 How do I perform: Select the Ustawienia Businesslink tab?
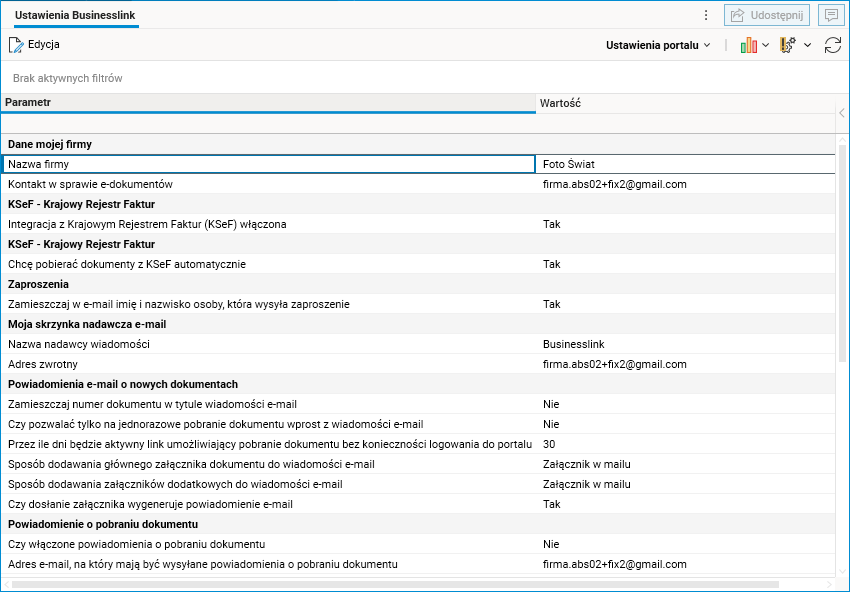click(x=76, y=16)
